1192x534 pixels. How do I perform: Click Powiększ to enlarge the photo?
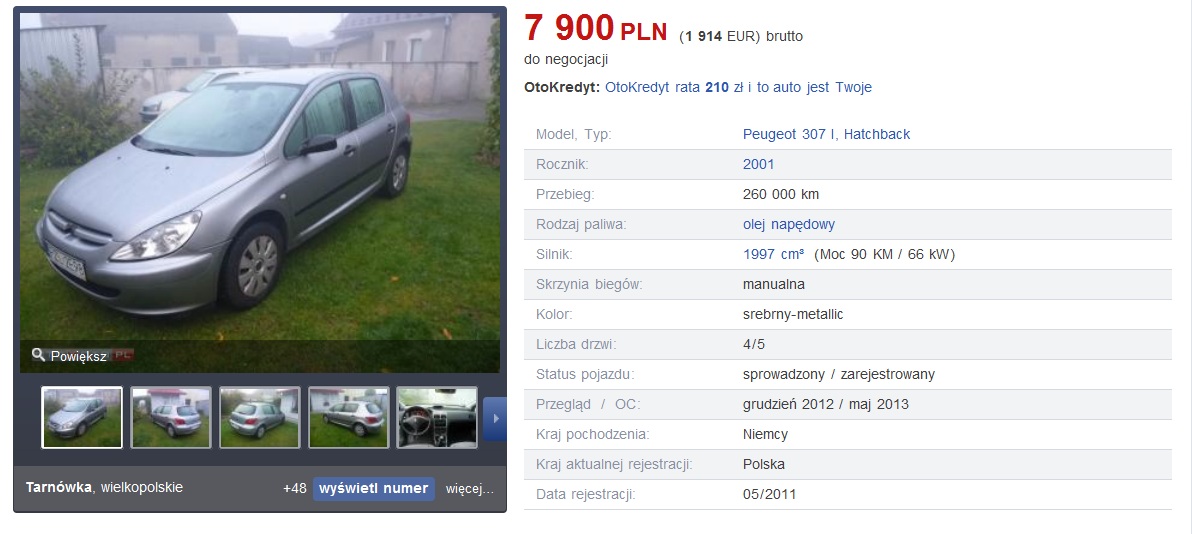pyautogui.click(x=78, y=356)
